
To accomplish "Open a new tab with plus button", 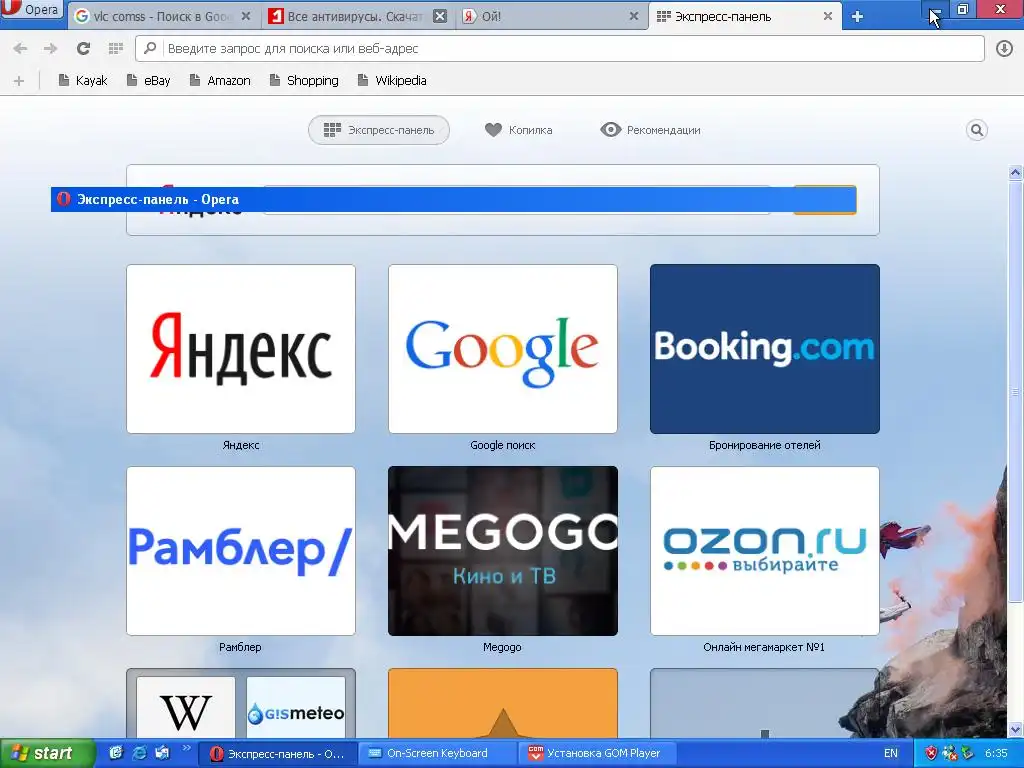I will [x=857, y=17].
